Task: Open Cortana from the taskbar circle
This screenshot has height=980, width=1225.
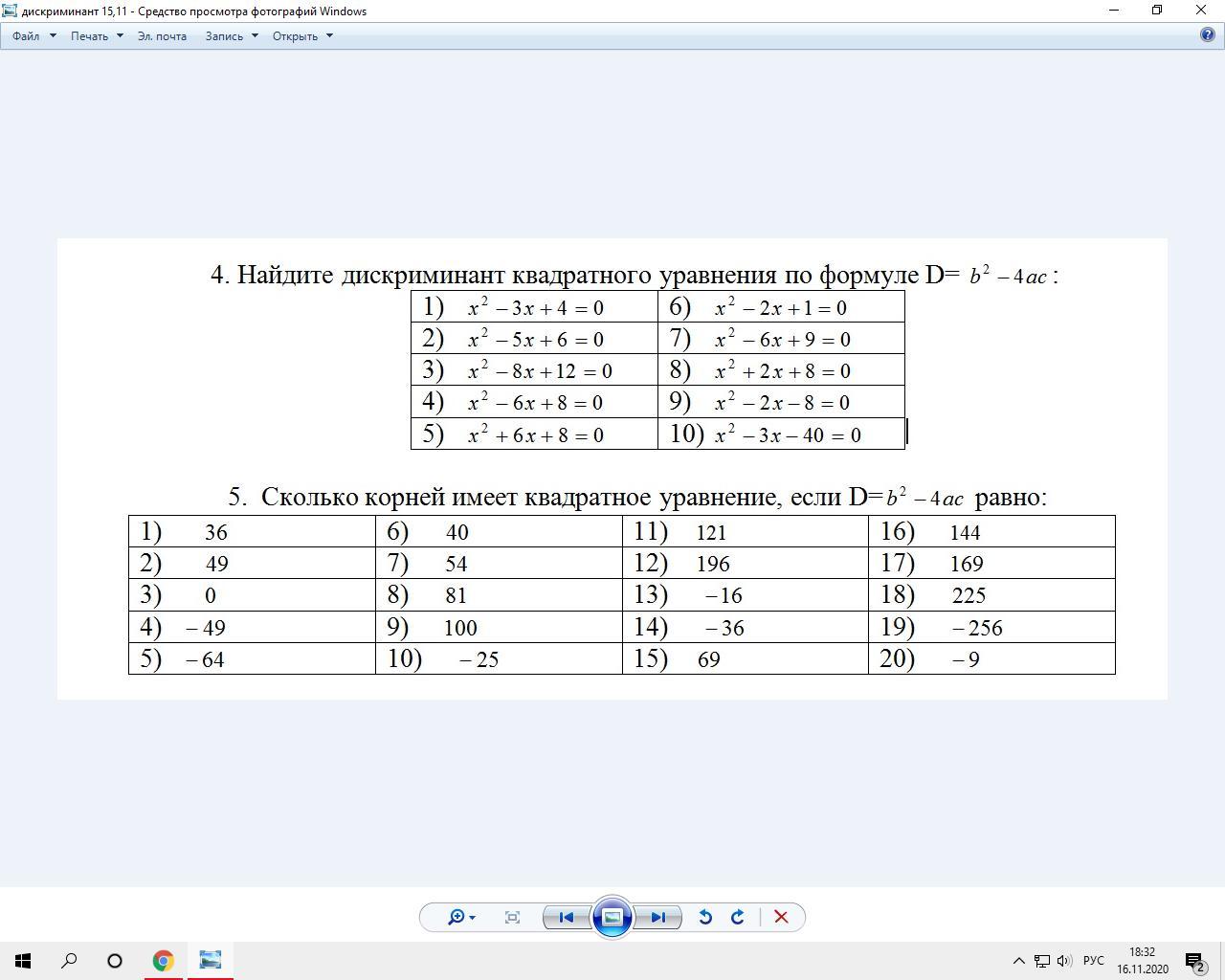Action: 115,961
